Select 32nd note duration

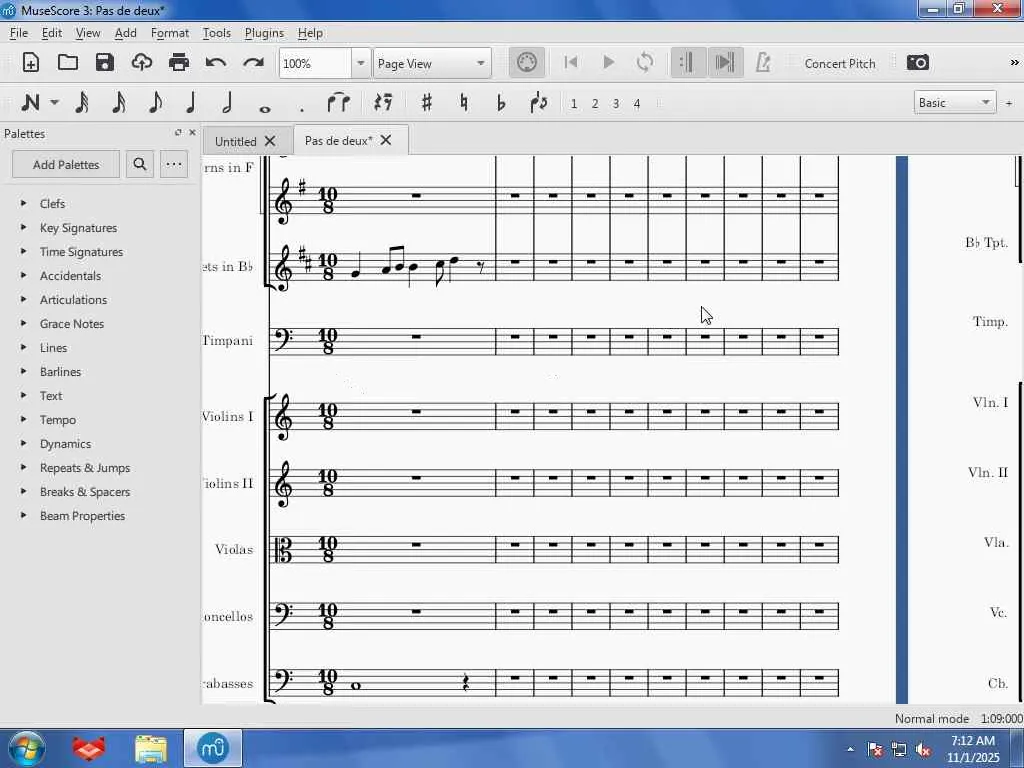82,103
